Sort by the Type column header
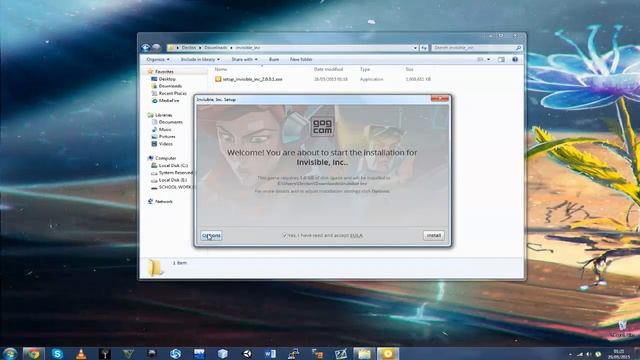This screenshot has width=640, height=360. point(365,69)
